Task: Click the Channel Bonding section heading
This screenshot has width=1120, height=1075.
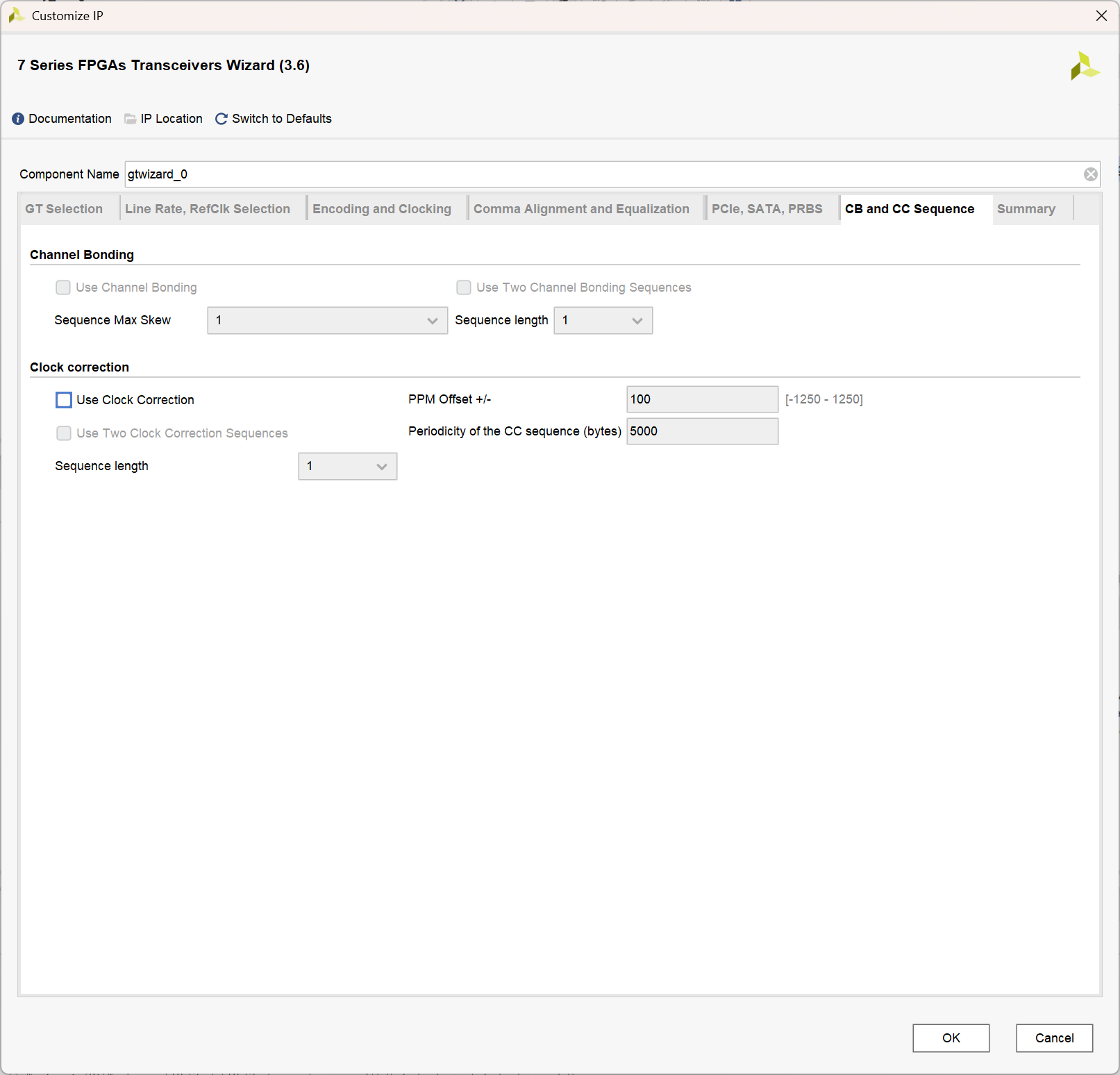Action: tap(82, 255)
